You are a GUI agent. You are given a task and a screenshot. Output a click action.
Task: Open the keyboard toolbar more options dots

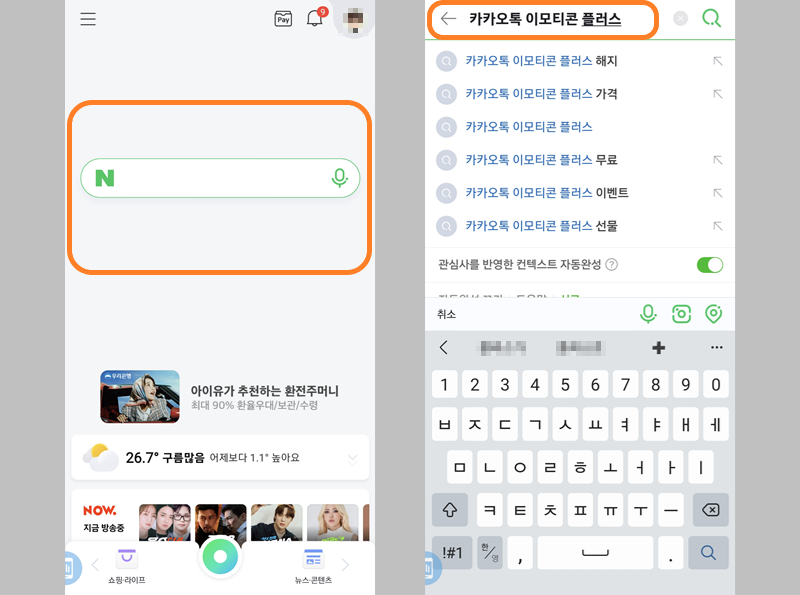click(716, 348)
